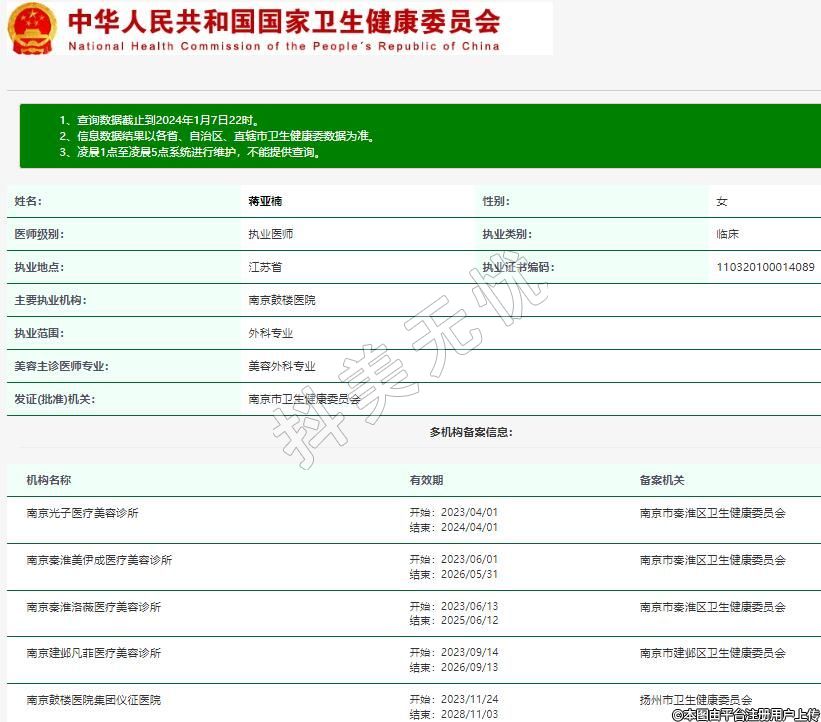Select the doctor name 蒋亚楠
This screenshot has width=821, height=722.
[x=265, y=201]
